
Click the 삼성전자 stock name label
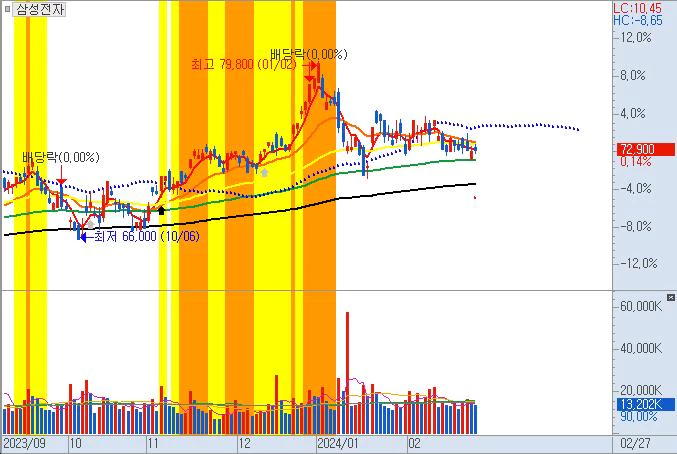click(39, 9)
